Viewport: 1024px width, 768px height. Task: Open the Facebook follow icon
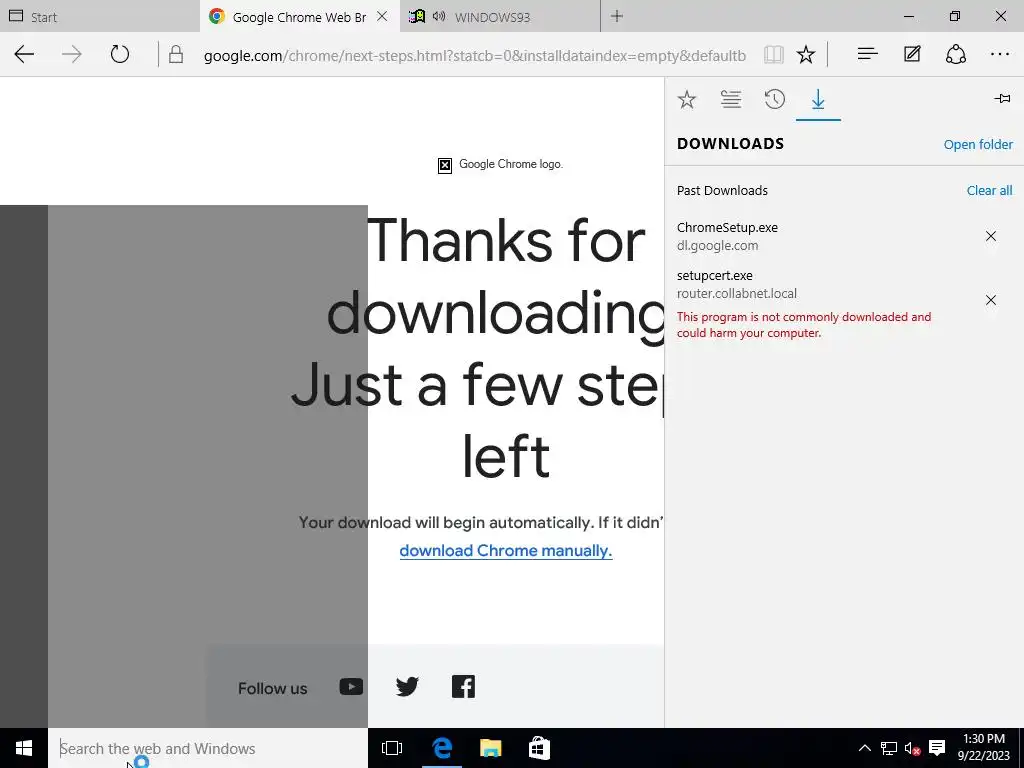click(x=463, y=686)
